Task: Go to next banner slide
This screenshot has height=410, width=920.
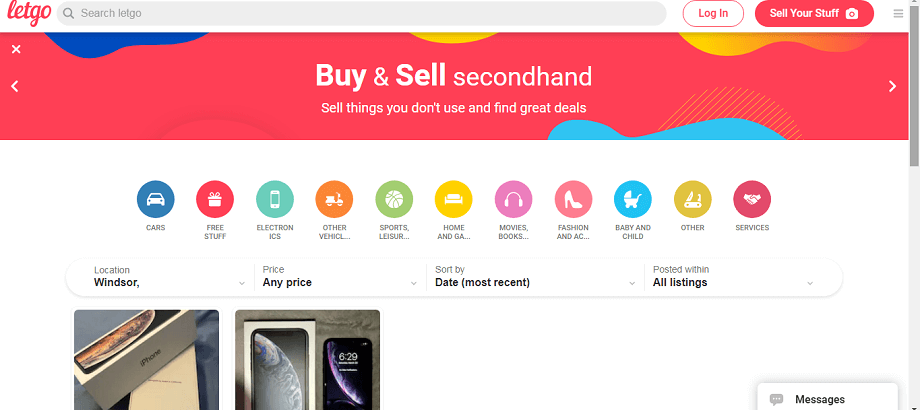Action: [x=893, y=86]
